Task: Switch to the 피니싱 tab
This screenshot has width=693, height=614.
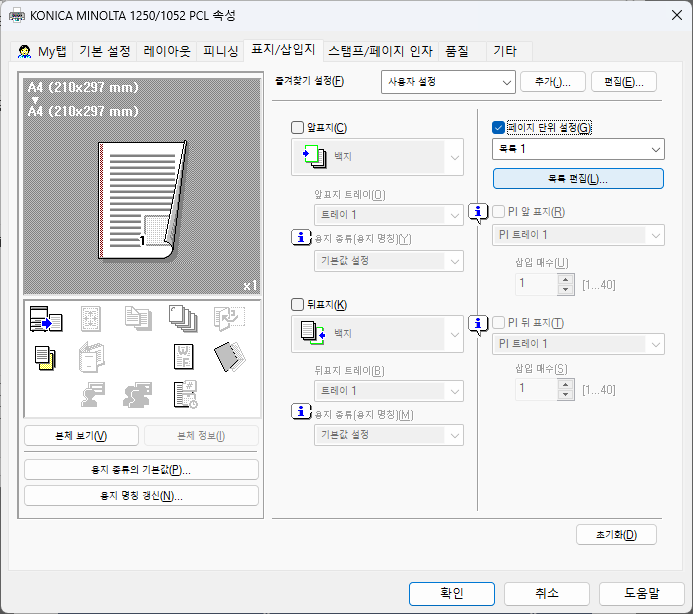Action: click(x=220, y=50)
